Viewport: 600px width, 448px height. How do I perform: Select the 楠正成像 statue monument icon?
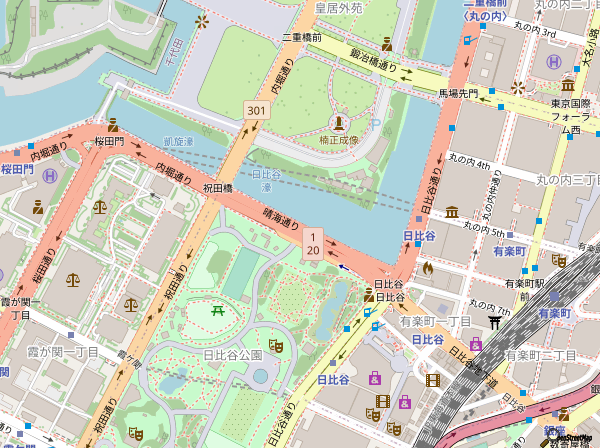pos(338,123)
